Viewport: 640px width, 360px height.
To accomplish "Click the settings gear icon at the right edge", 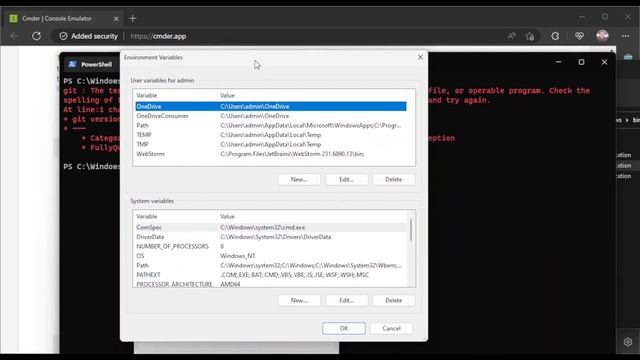I will click(628, 342).
